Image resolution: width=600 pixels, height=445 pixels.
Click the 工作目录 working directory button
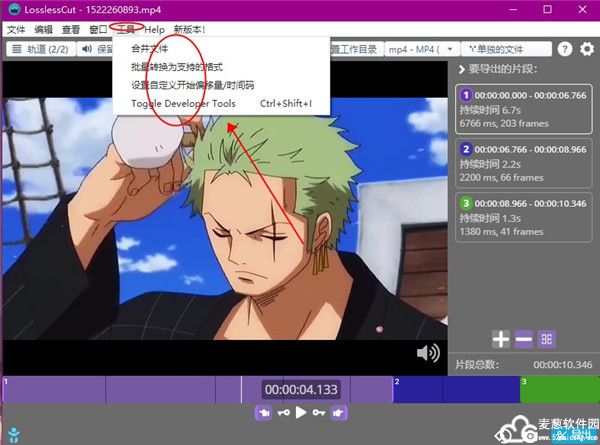pos(356,49)
